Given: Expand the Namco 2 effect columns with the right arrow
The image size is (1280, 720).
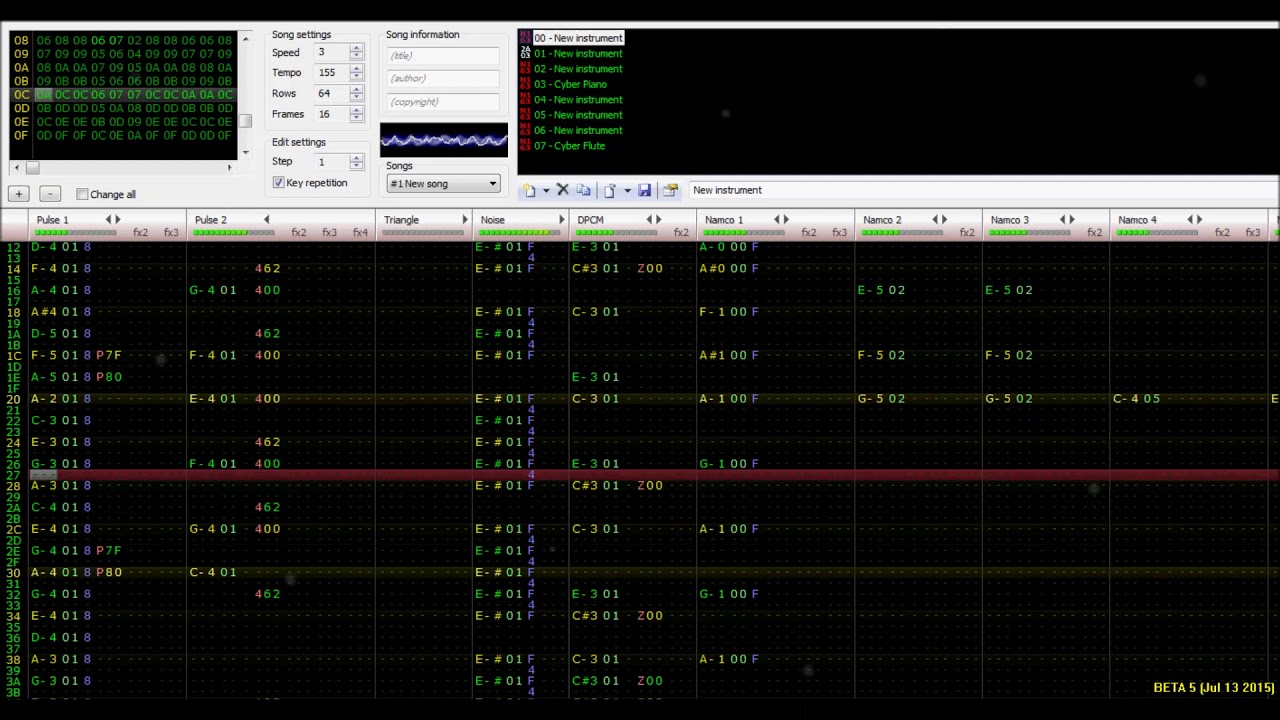Looking at the screenshot, I should pos(944,220).
